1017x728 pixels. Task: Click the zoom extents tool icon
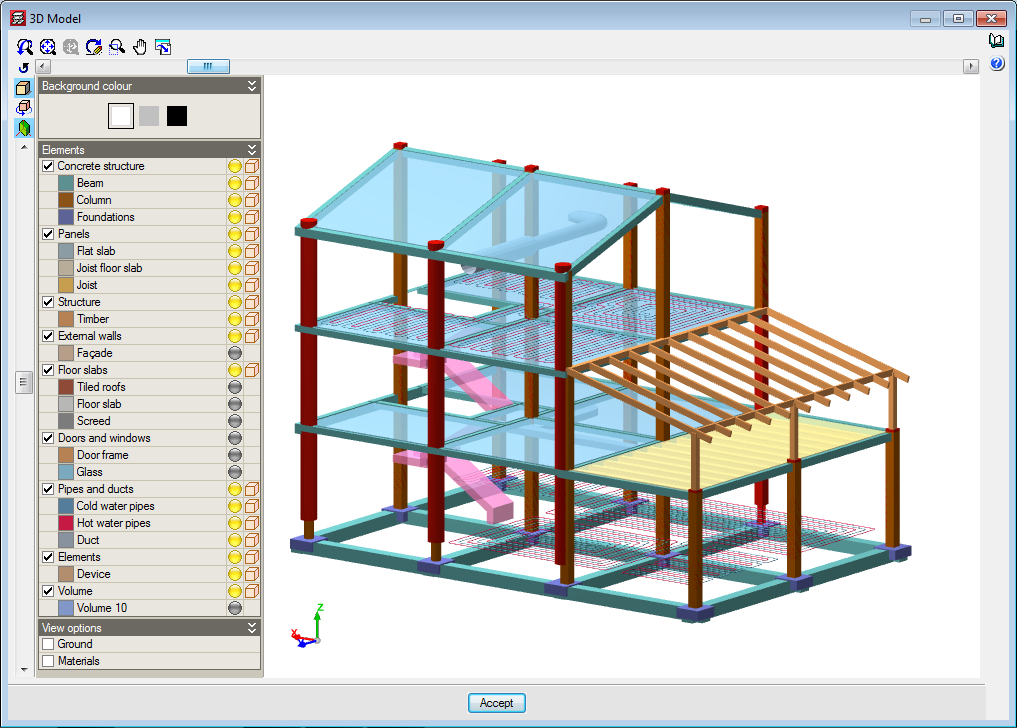(48, 46)
